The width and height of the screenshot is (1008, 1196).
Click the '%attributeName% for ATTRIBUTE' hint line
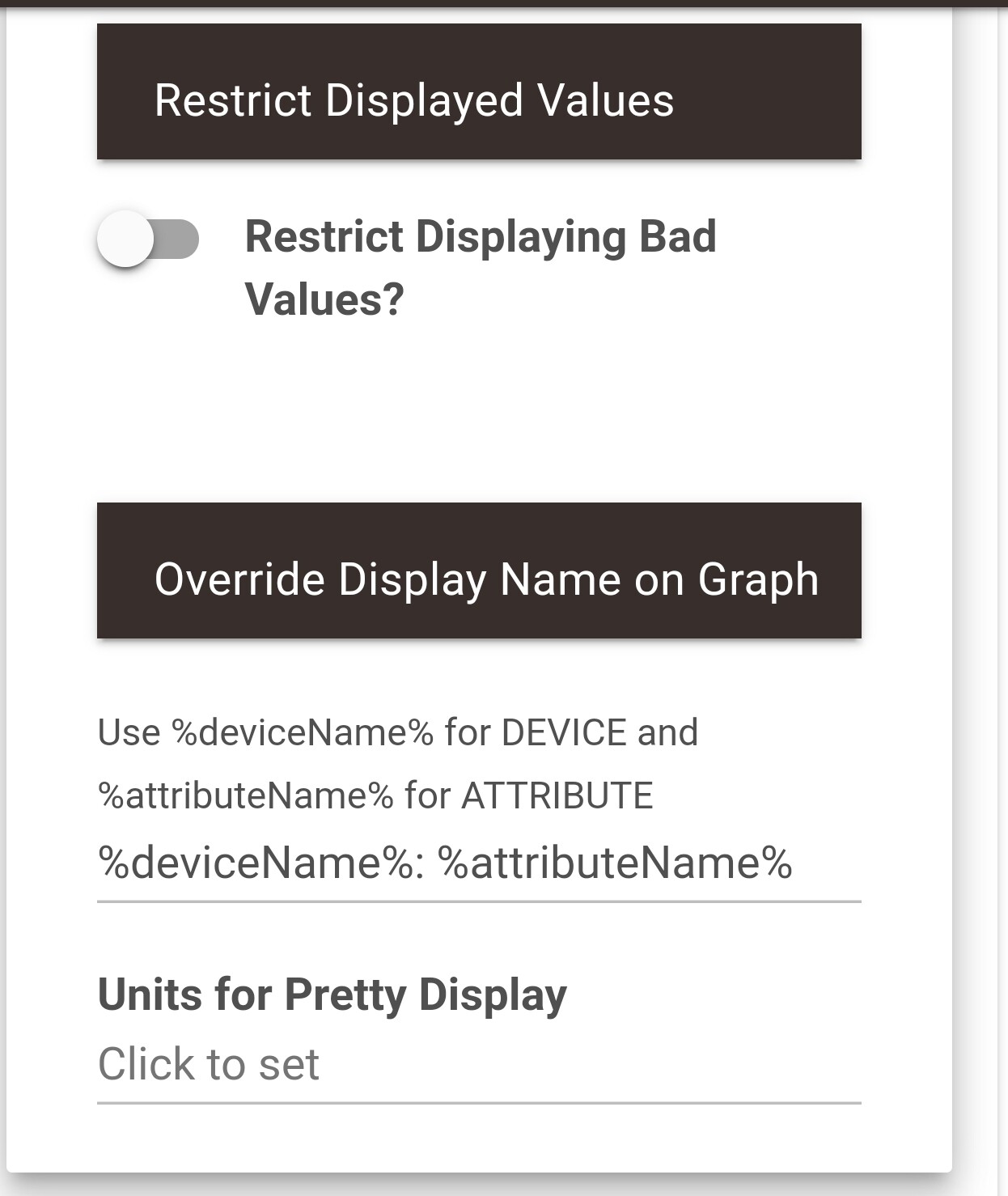[375, 795]
